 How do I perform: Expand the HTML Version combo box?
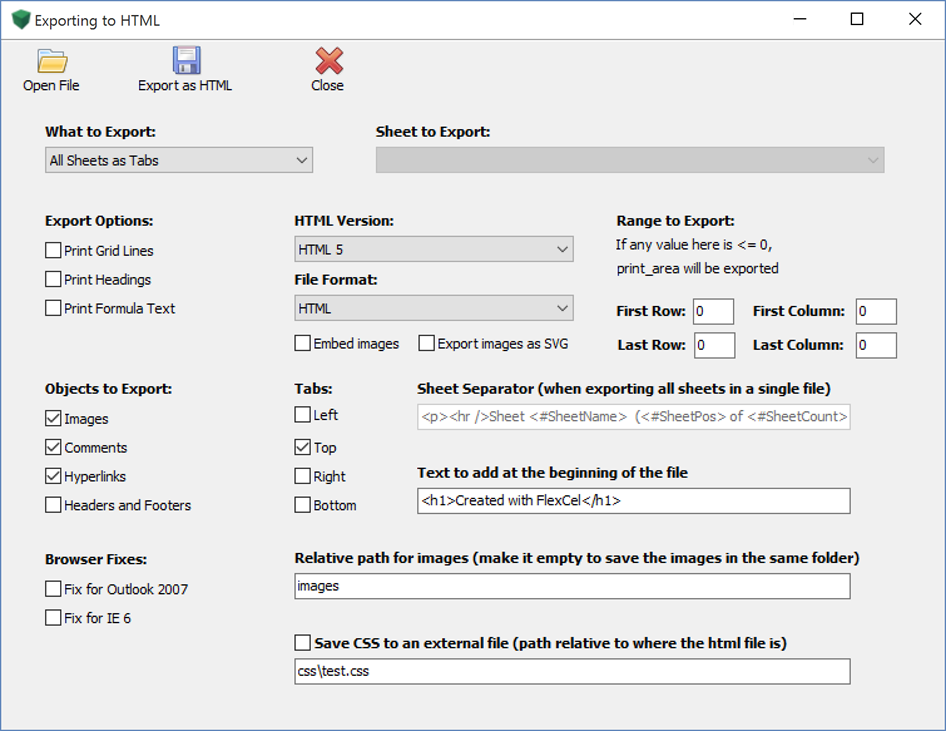click(433, 249)
